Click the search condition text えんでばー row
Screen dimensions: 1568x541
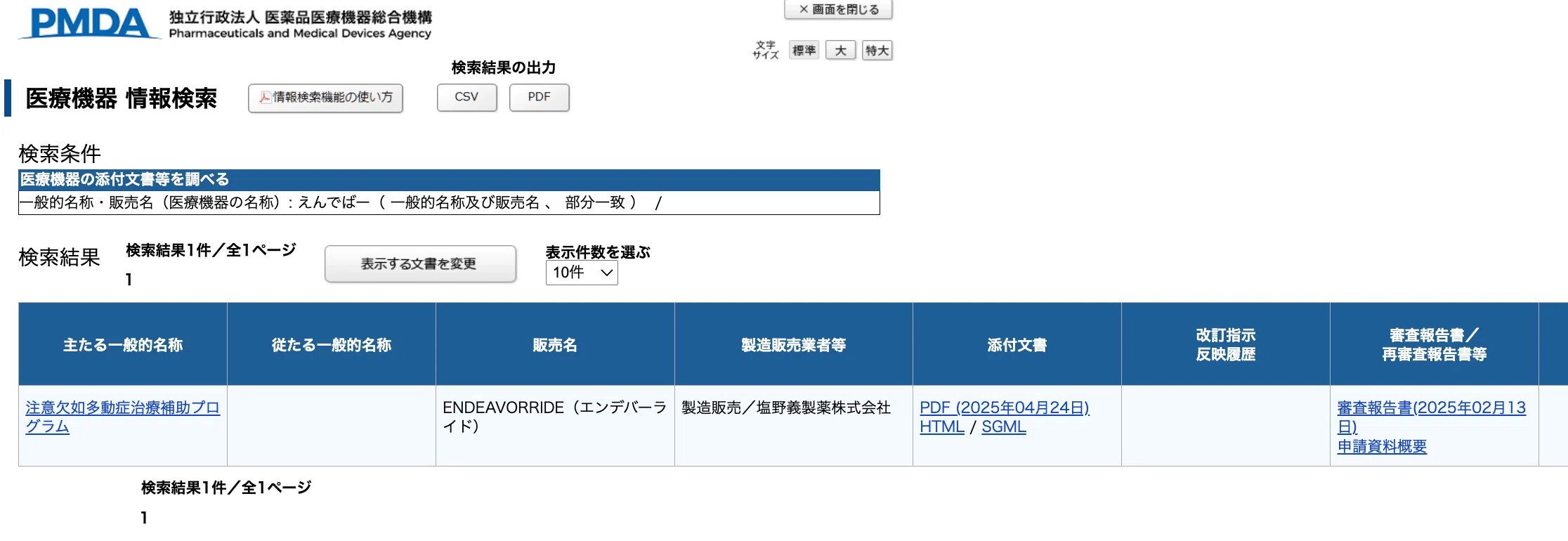(449, 202)
